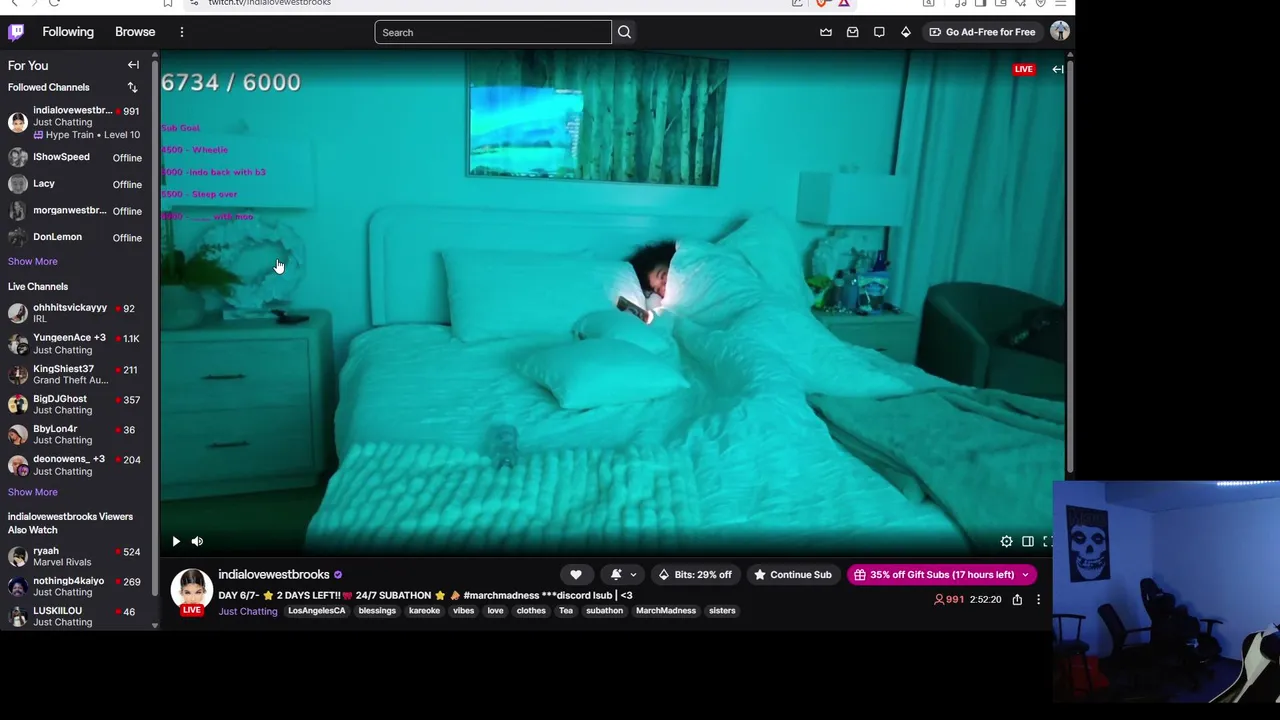The image size is (1280, 720).
Task: Open indialovewestbr... followed channel
Action: (76, 122)
